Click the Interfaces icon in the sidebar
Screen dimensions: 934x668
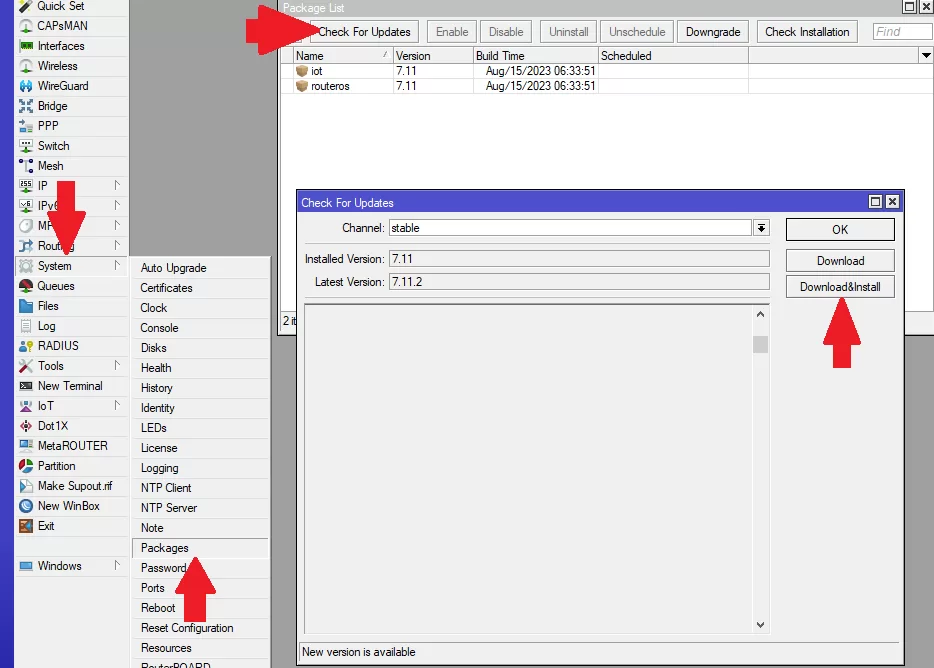click(x=26, y=46)
